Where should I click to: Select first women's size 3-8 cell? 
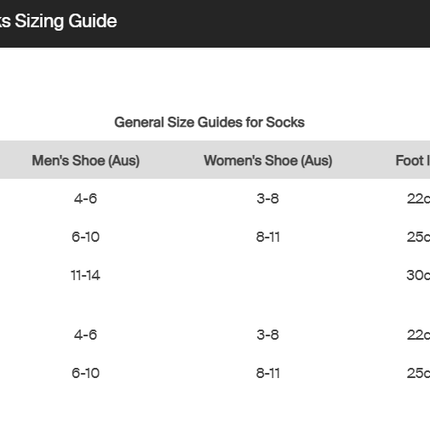tap(268, 199)
